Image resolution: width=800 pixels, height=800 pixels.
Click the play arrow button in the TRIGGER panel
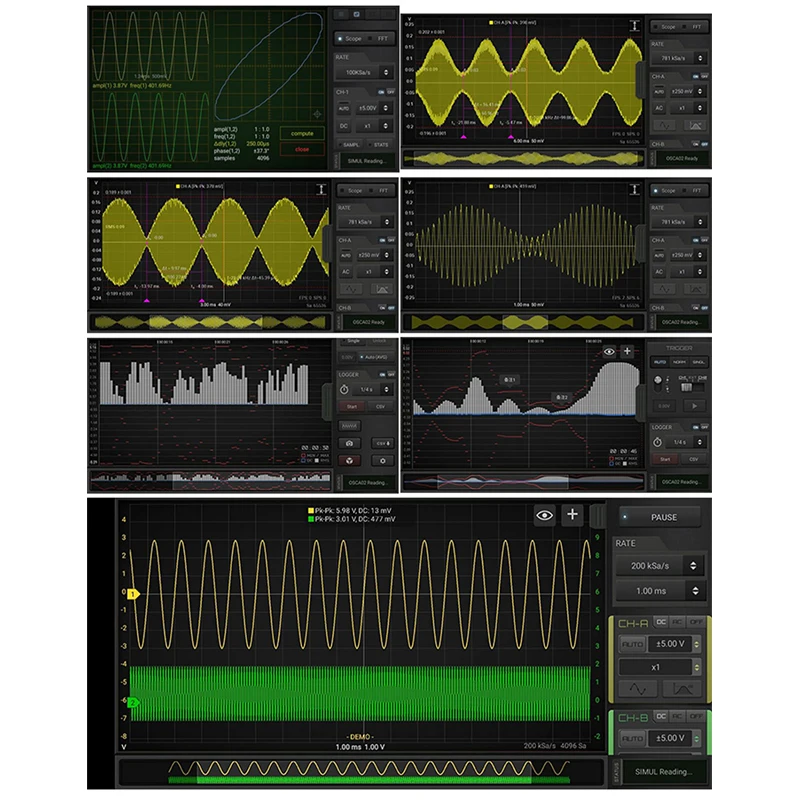(694, 406)
